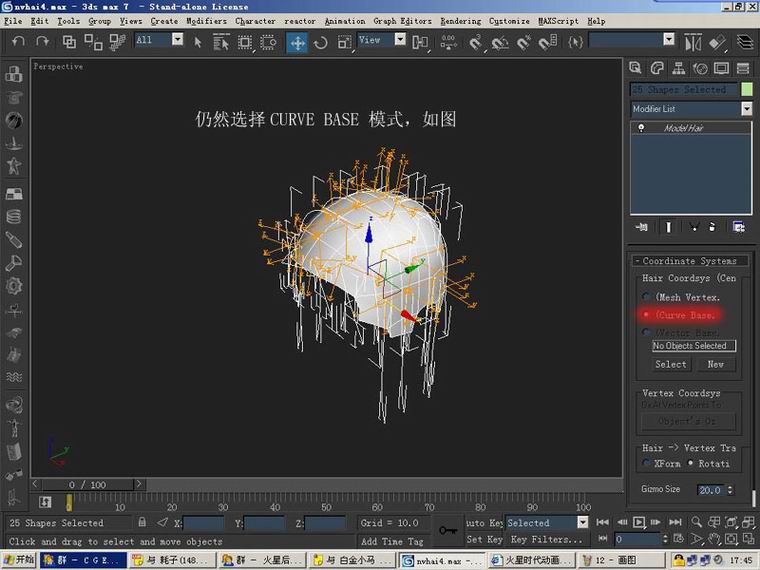Open Windows Start button on taskbar
This screenshot has width=760, height=570.
click(x=18, y=560)
